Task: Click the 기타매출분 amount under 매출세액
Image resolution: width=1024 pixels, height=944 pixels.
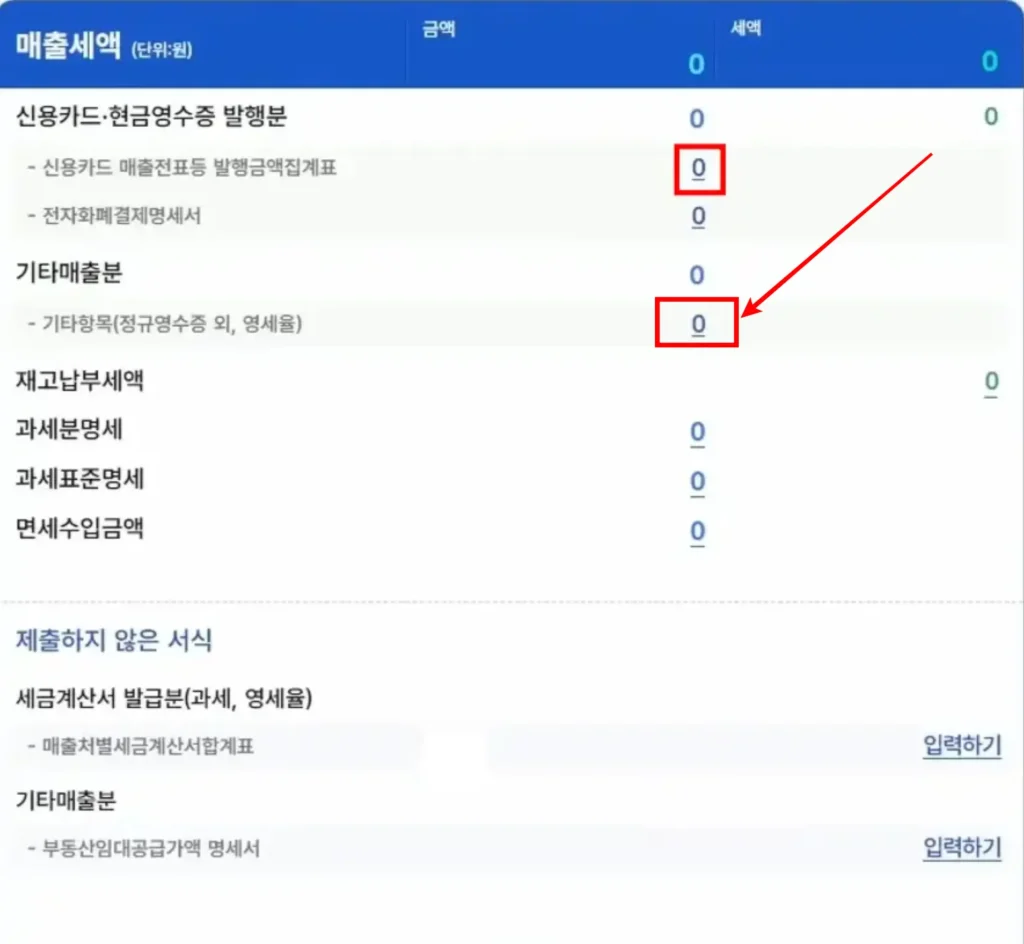Action: (x=697, y=274)
